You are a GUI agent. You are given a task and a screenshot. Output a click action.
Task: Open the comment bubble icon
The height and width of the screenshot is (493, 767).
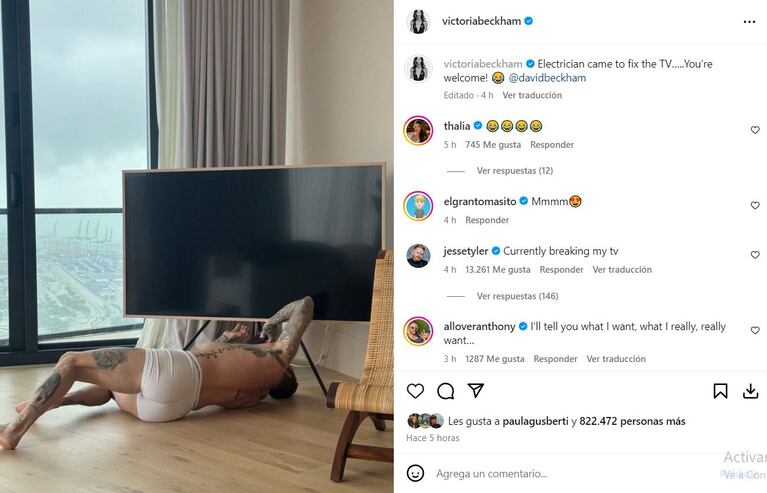pyautogui.click(x=446, y=391)
